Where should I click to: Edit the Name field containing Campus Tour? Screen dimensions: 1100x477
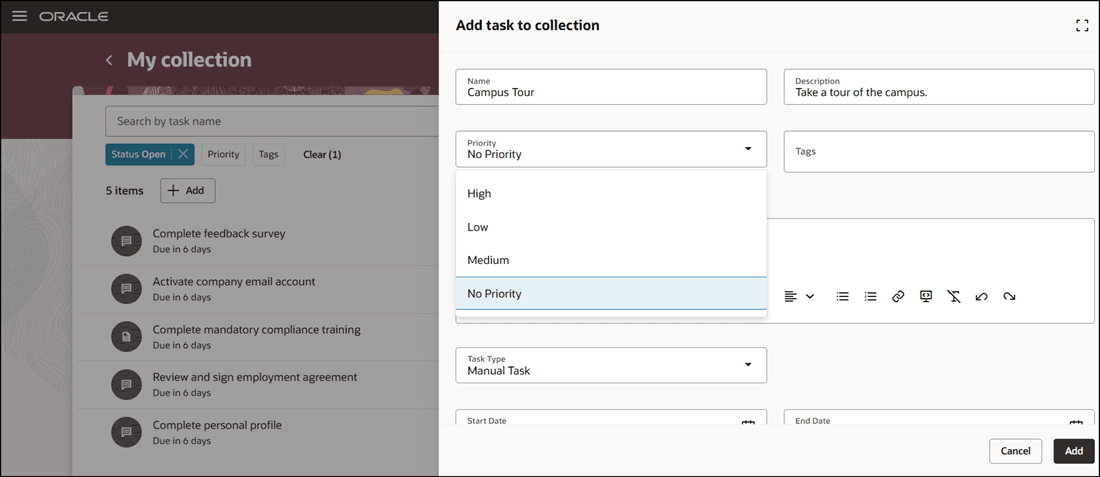click(611, 87)
